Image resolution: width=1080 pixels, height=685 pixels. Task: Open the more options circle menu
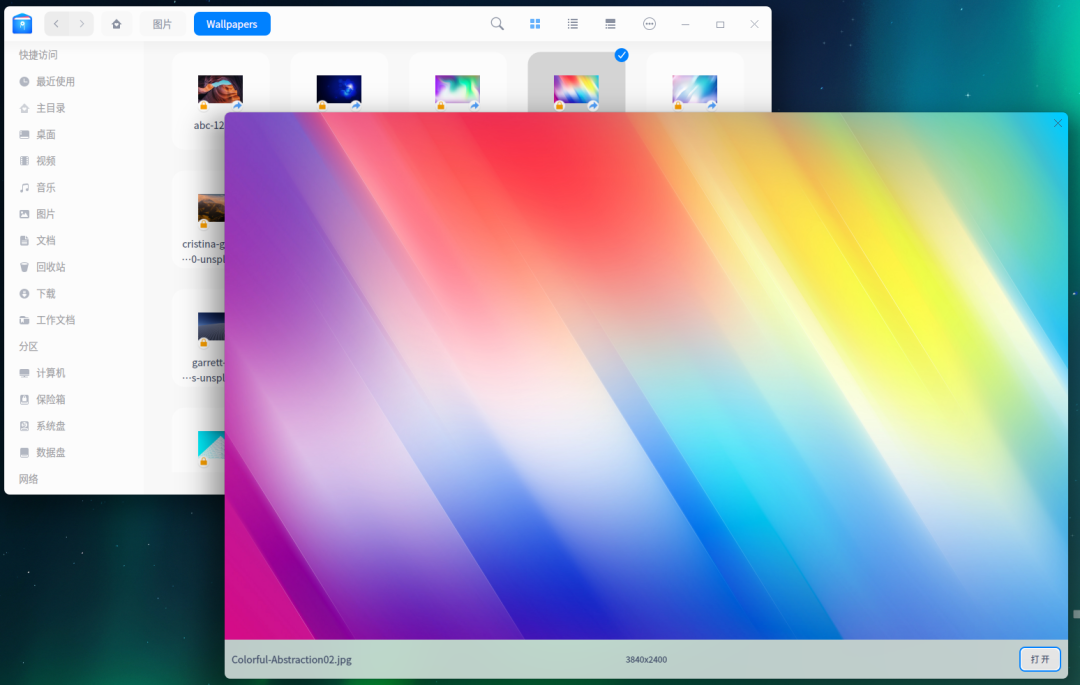649,24
